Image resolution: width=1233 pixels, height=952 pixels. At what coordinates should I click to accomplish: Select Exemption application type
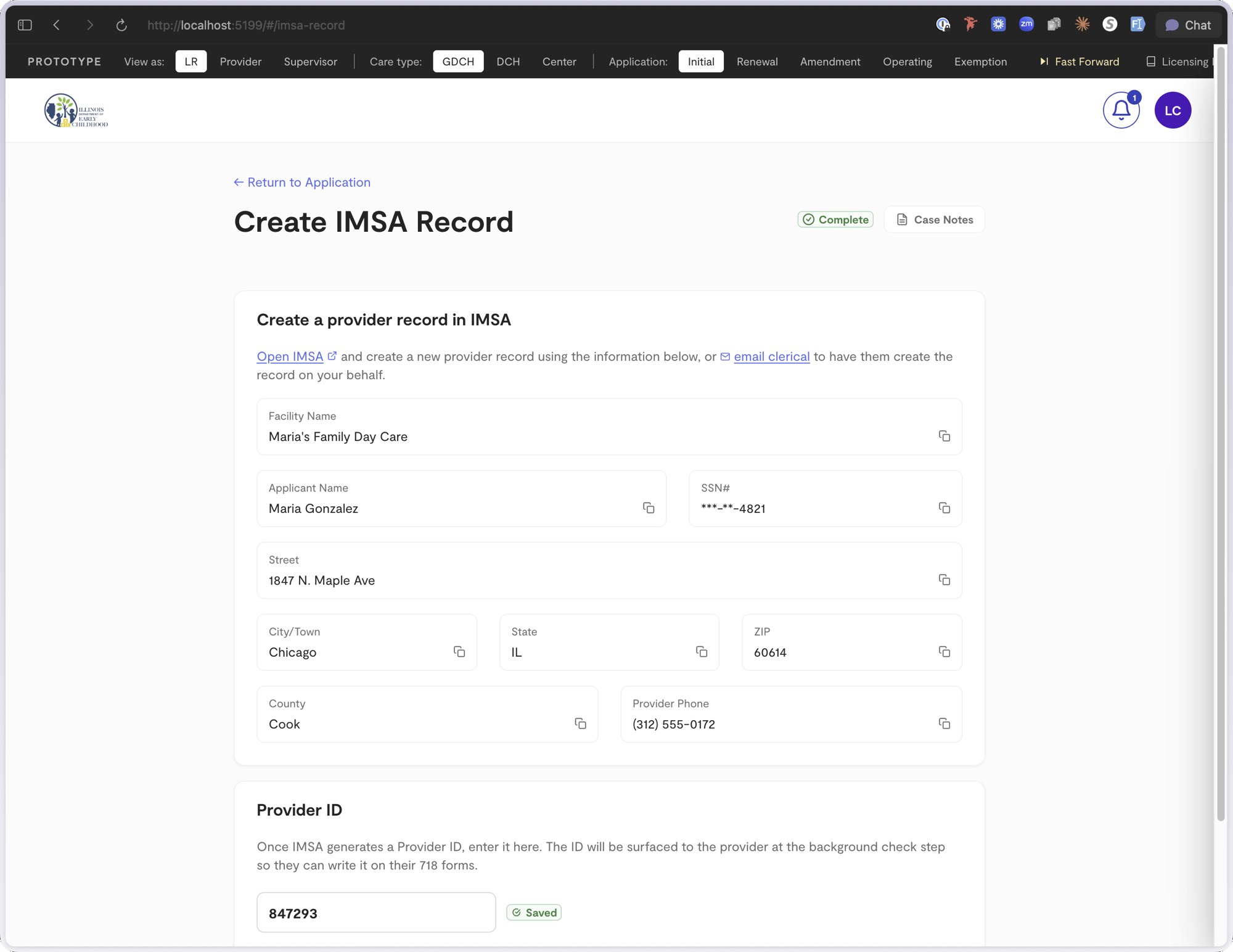point(980,62)
